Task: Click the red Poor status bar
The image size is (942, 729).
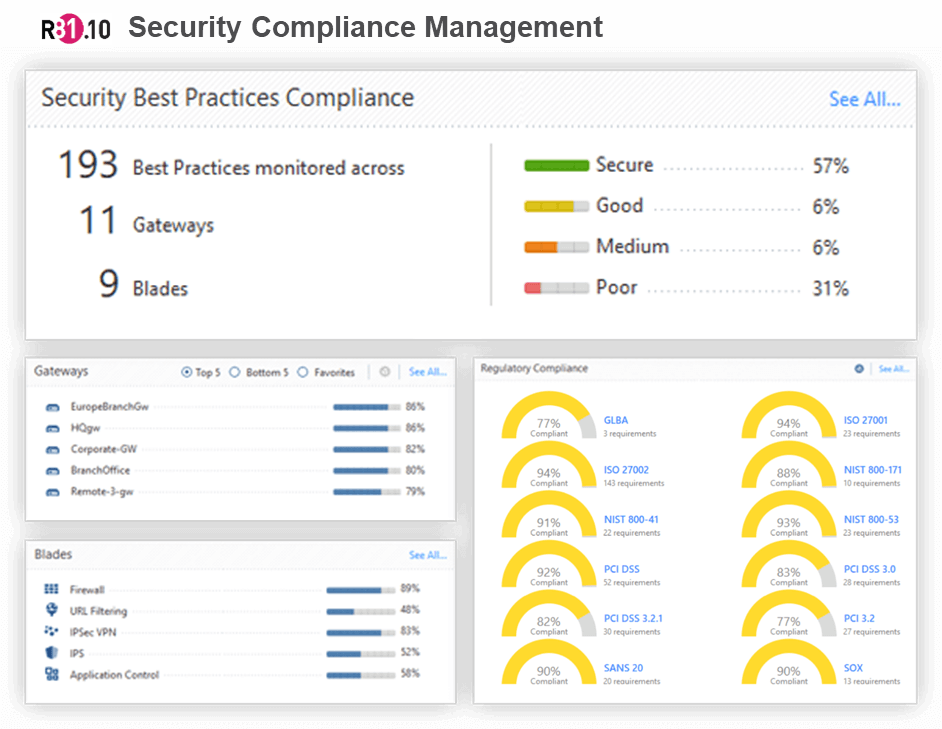Action: tap(556, 288)
